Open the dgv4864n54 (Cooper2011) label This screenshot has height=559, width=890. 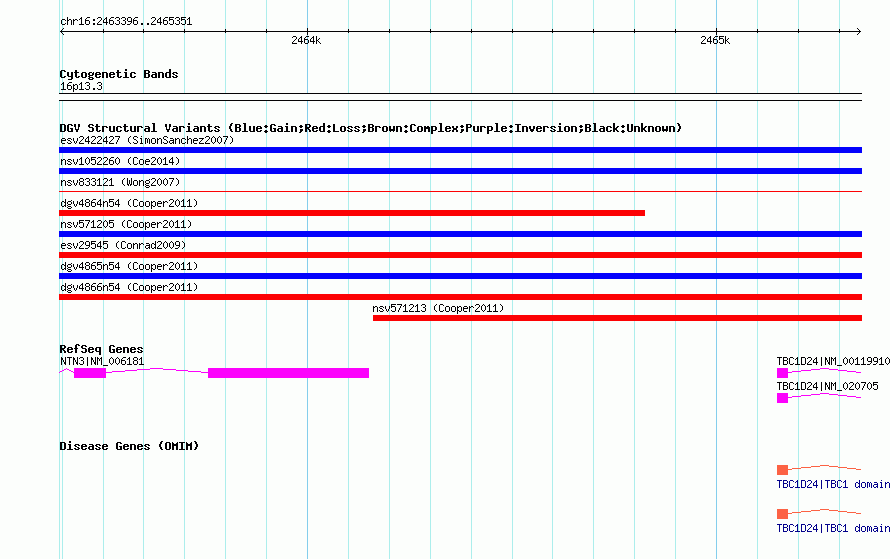point(129,203)
